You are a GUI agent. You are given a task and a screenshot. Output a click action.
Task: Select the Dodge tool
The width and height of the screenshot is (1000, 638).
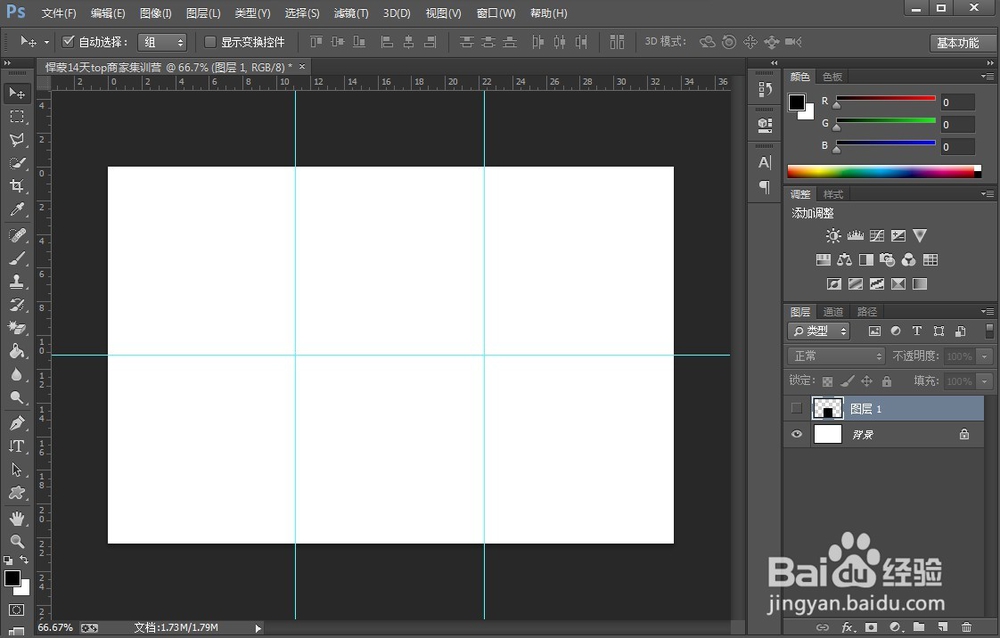coord(17,397)
